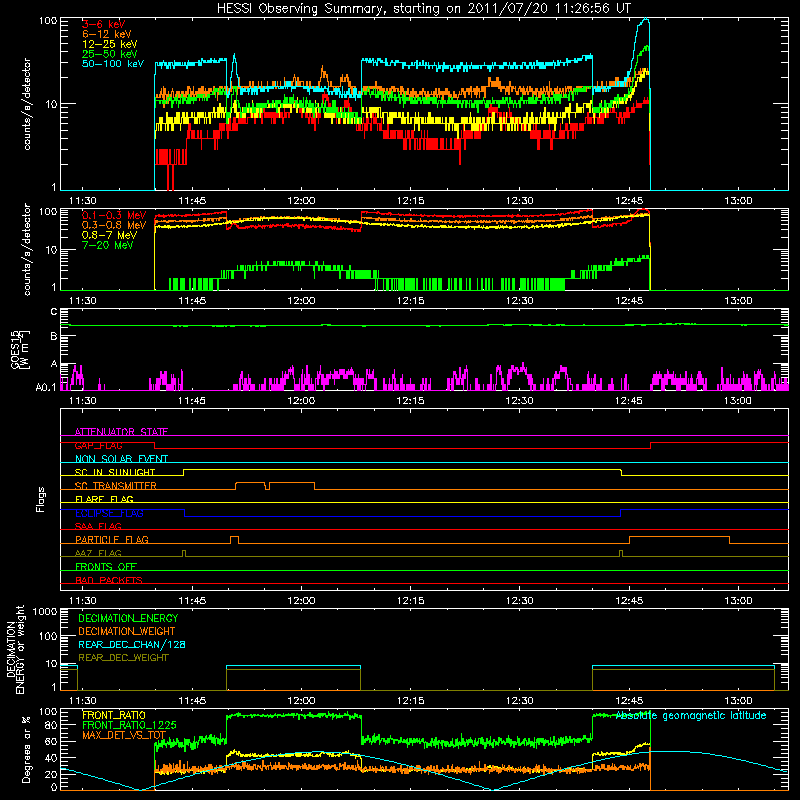Viewport: 800px width, 800px height.
Task: Click 12:30 tick under the Flags panel
Action: pos(519,601)
